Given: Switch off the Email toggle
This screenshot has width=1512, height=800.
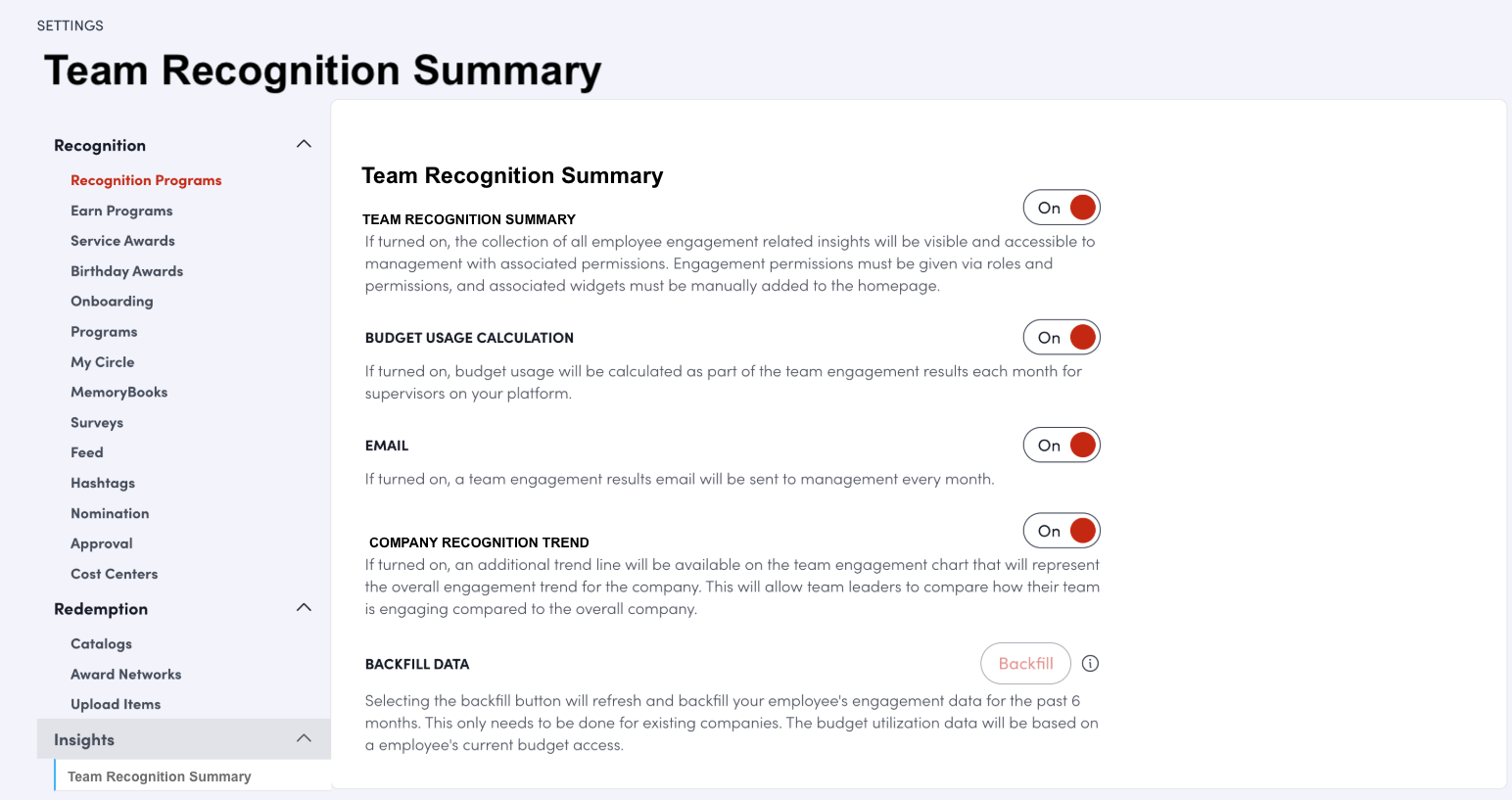Looking at the screenshot, I should 1062,446.
